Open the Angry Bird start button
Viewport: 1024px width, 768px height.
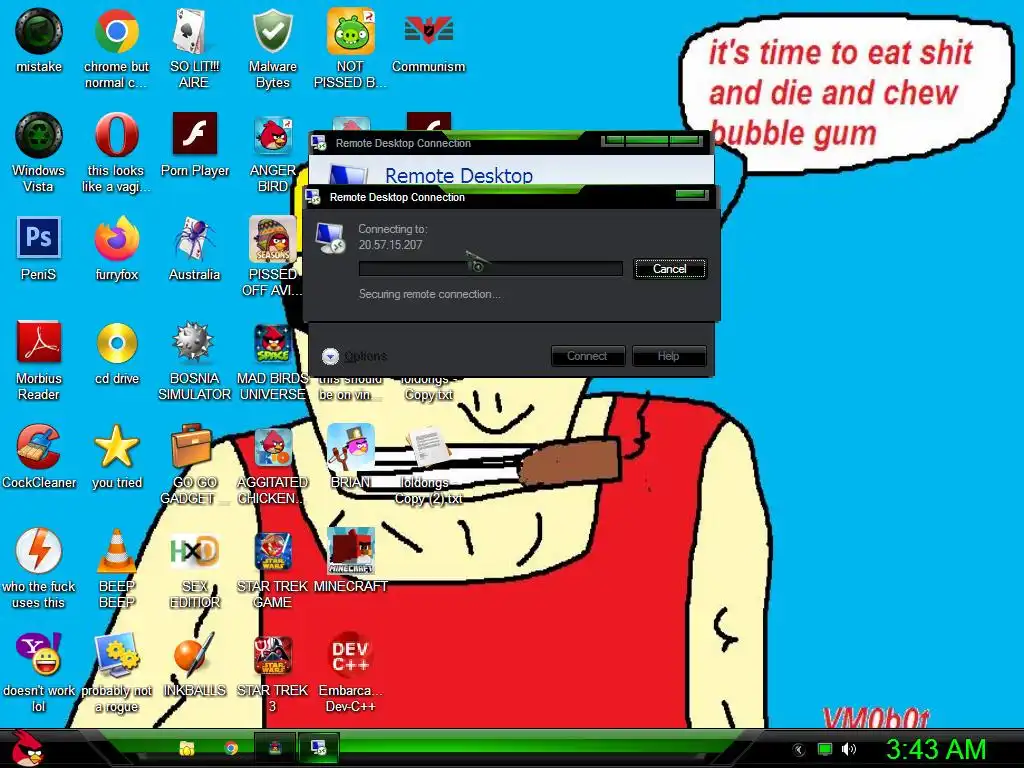[27, 749]
